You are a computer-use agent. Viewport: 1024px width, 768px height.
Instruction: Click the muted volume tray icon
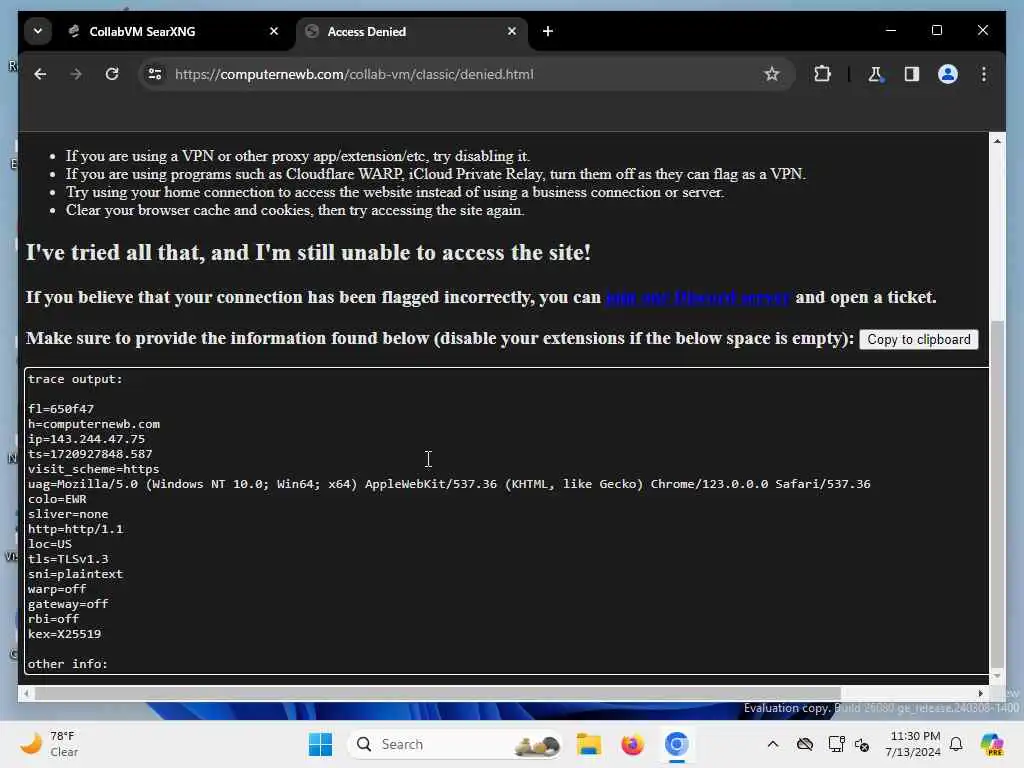coord(862,744)
